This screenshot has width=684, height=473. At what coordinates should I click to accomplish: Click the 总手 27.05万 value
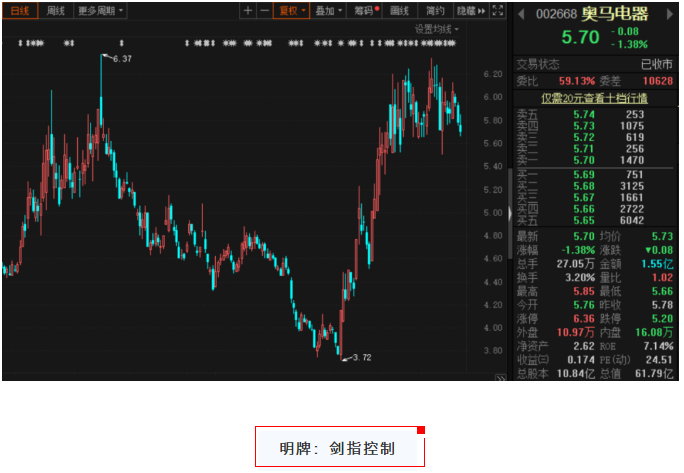pyautogui.click(x=575, y=264)
